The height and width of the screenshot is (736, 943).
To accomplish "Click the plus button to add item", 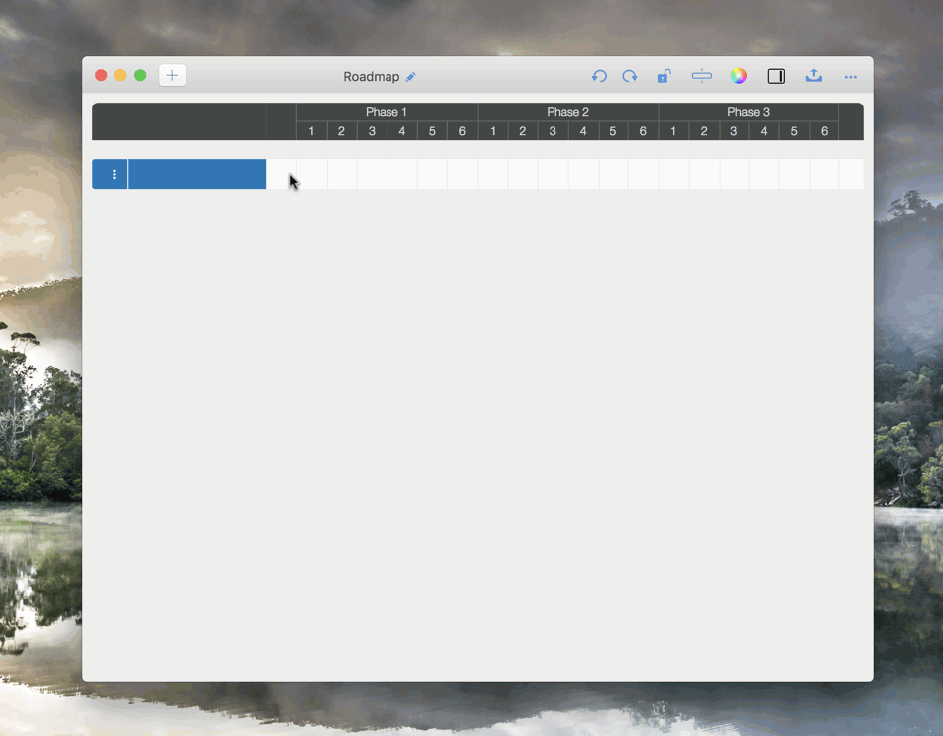I will (x=172, y=76).
